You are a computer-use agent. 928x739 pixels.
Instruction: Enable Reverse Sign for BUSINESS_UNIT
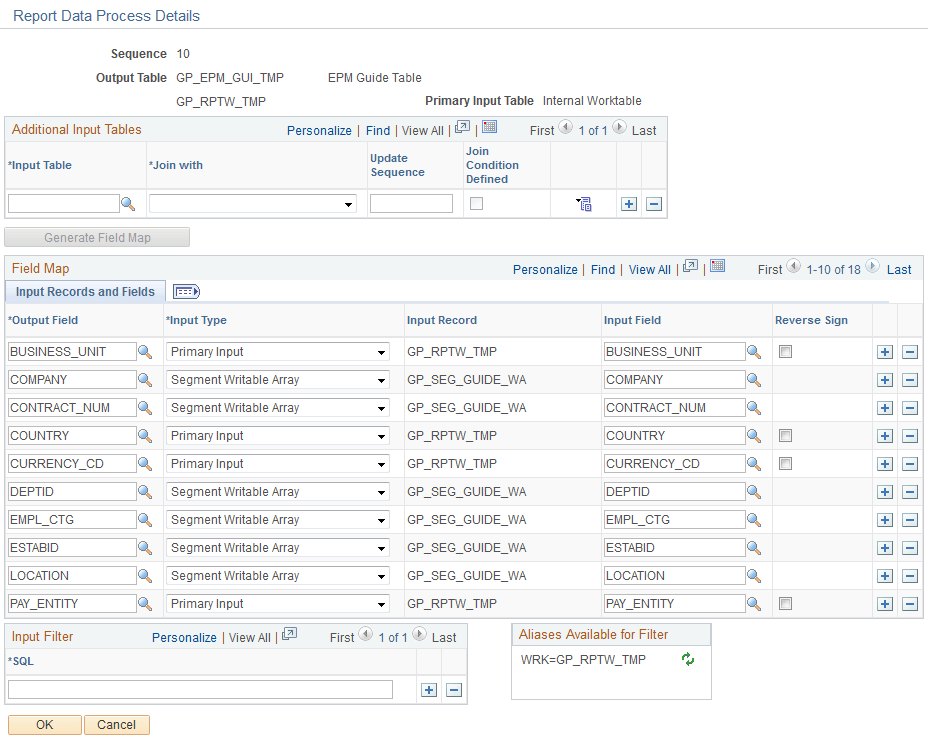point(785,351)
